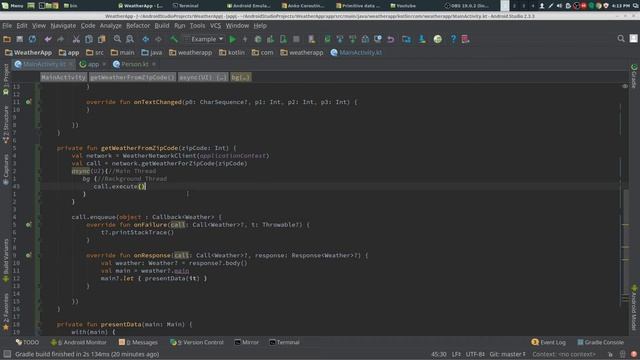Open the Messages tool window

click(x=138, y=342)
